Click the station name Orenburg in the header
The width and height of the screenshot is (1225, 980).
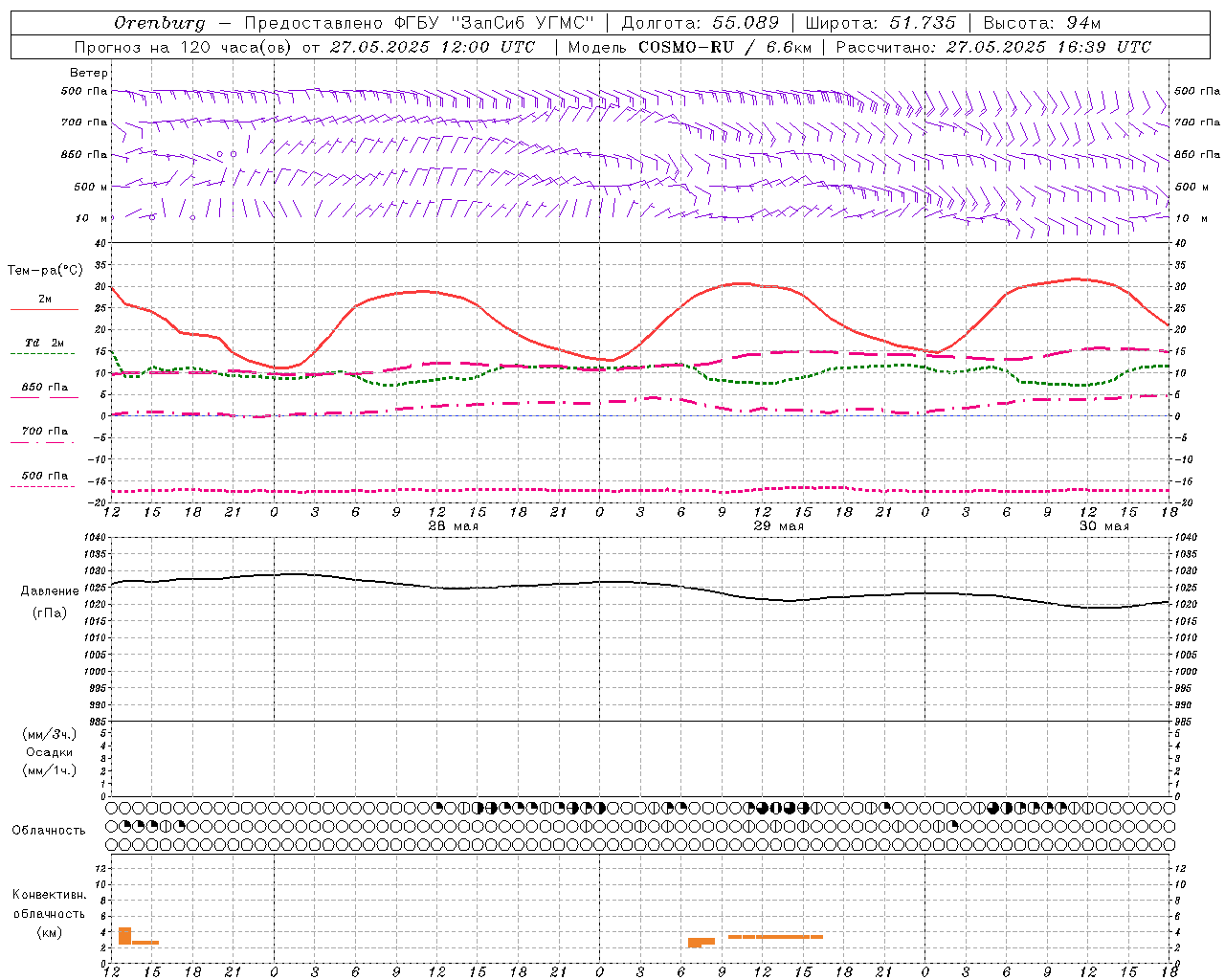click(160, 23)
